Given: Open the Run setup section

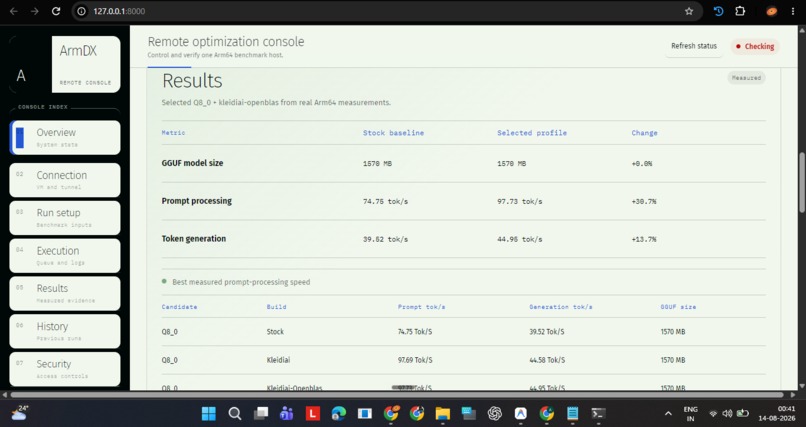Looking at the screenshot, I should [65, 218].
